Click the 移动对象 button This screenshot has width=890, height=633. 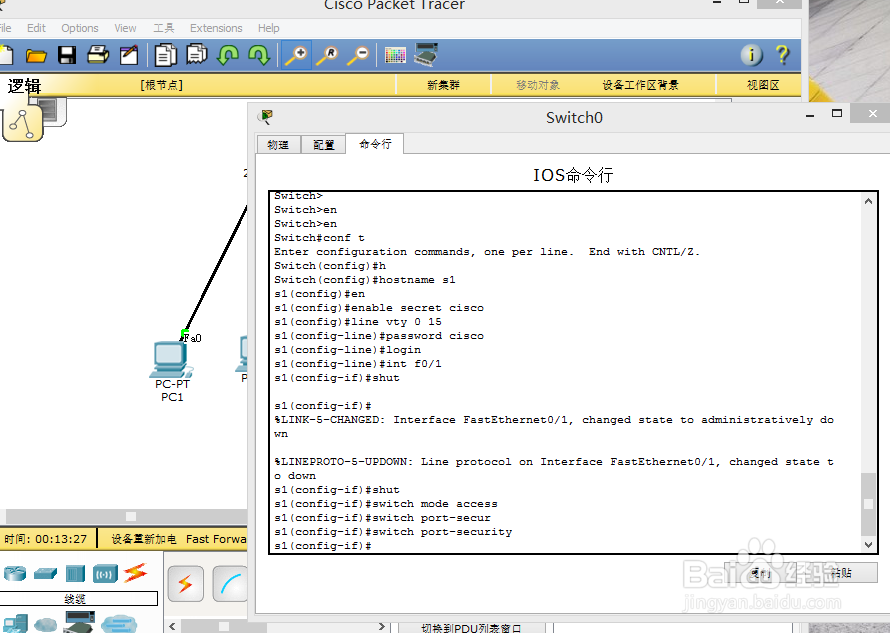point(538,85)
